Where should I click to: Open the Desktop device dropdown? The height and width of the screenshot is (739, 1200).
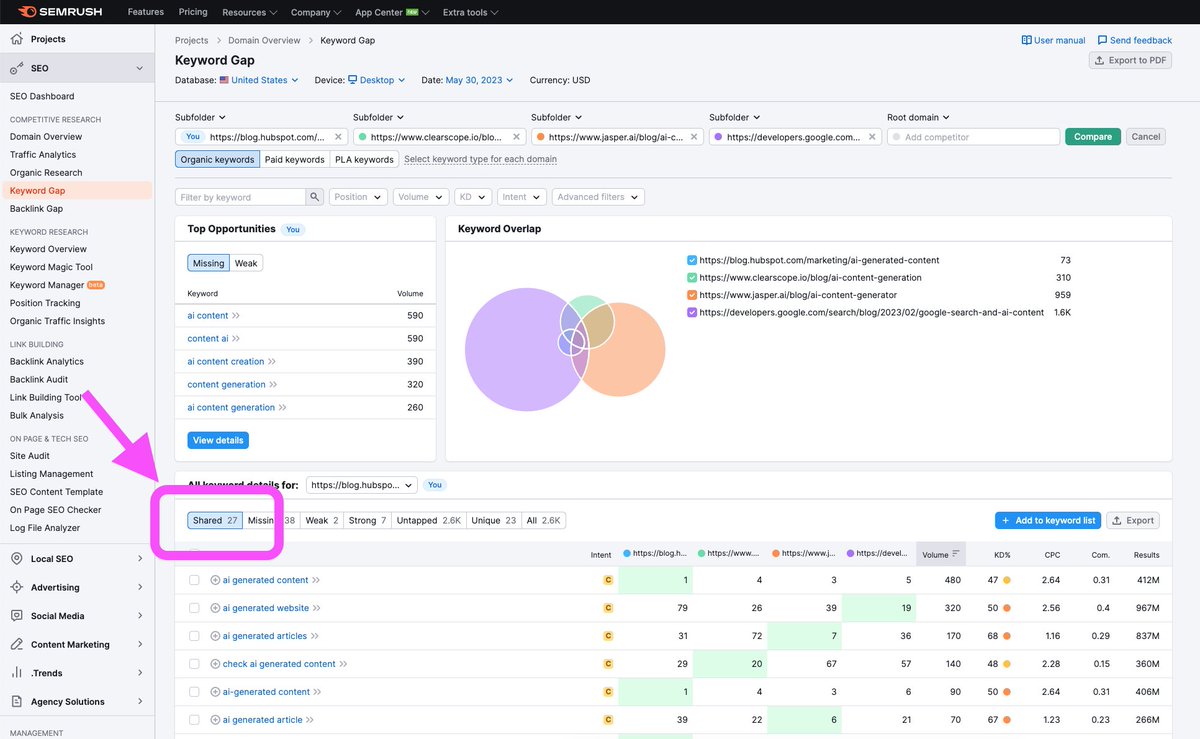[377, 80]
